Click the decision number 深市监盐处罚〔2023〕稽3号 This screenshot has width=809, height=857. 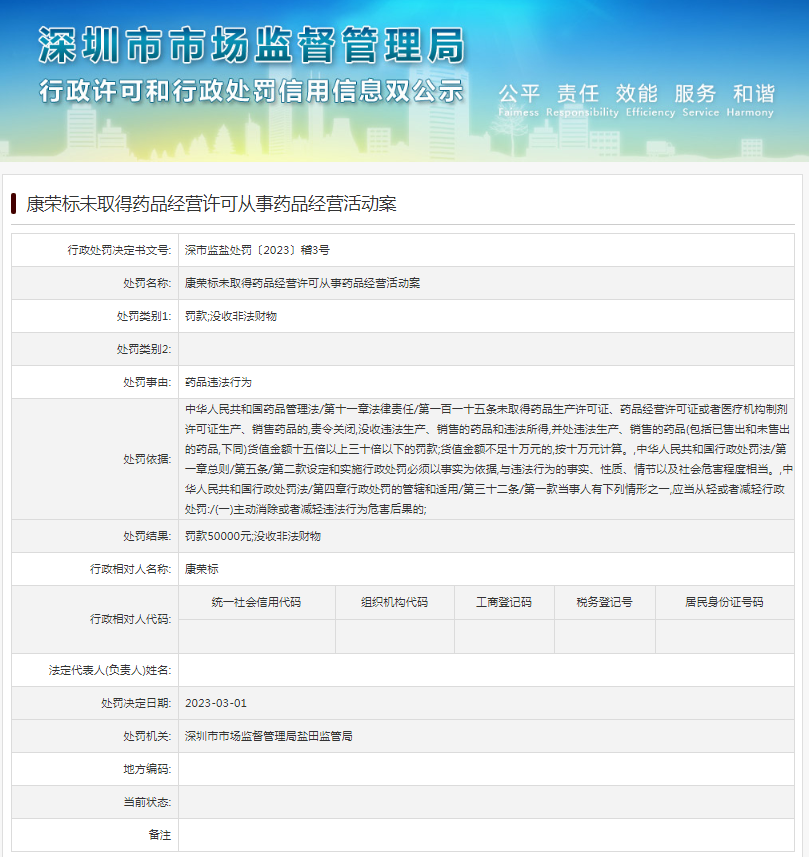click(x=257, y=249)
